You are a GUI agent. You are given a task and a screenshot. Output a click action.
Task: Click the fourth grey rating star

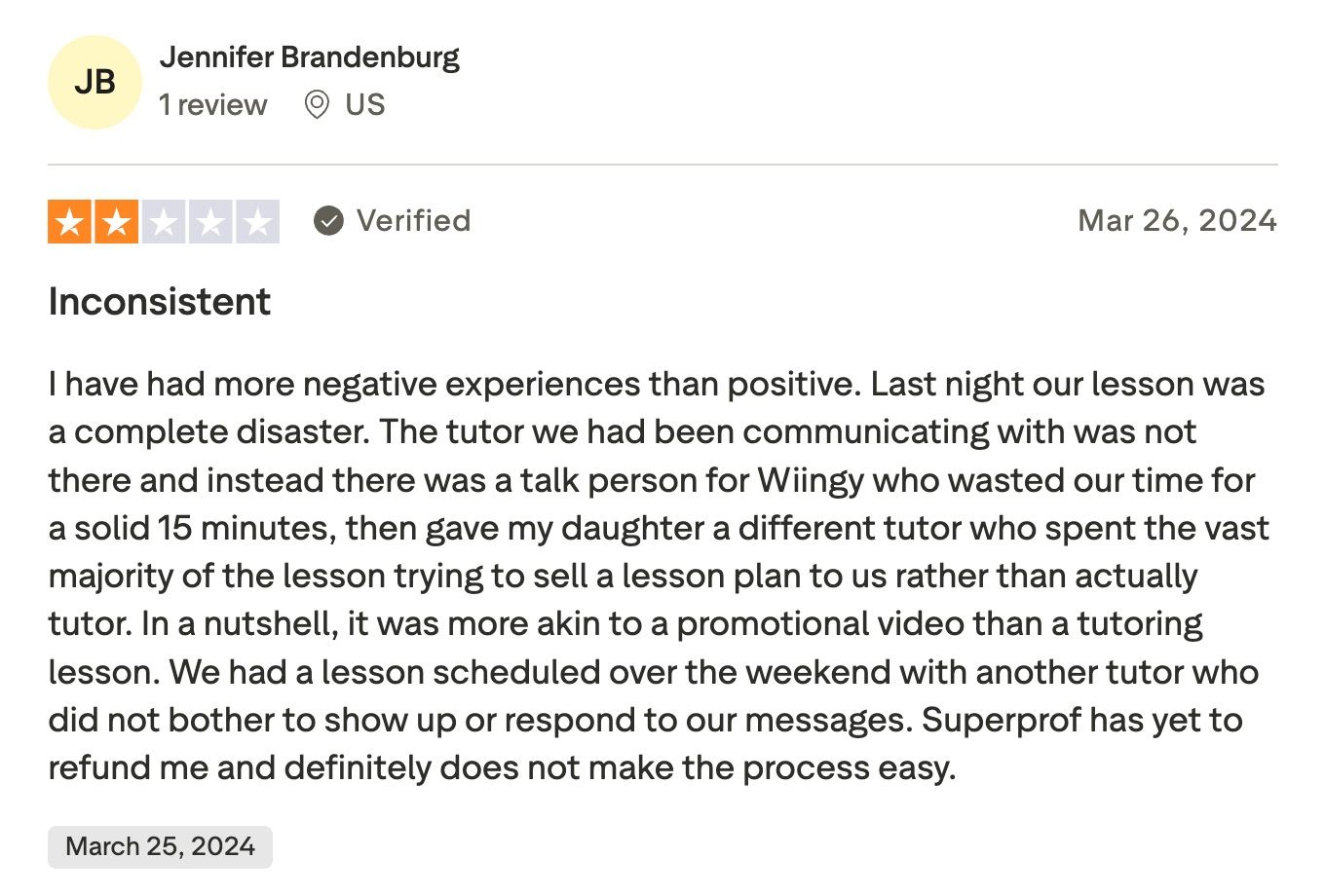click(210, 222)
